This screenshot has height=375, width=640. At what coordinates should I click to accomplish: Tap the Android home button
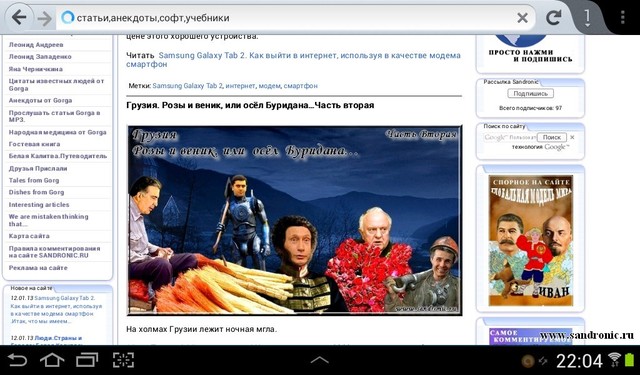pyautogui.click(x=52, y=360)
